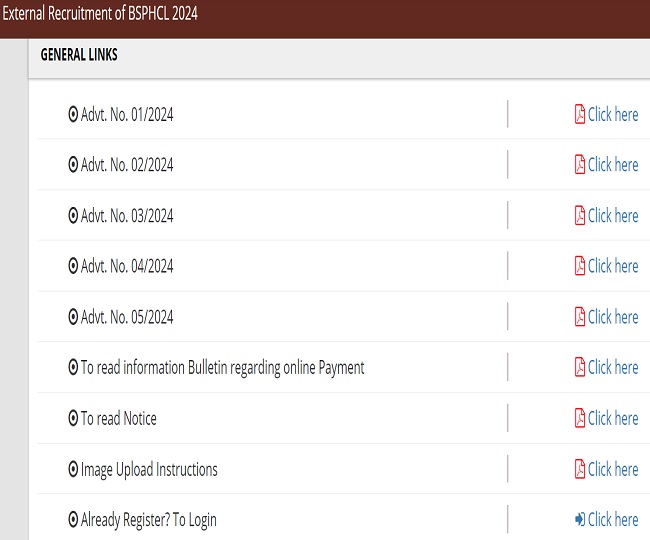Select the bullet beside Advt. No. 04/2024
The width and height of the screenshot is (650, 540).
coord(73,266)
